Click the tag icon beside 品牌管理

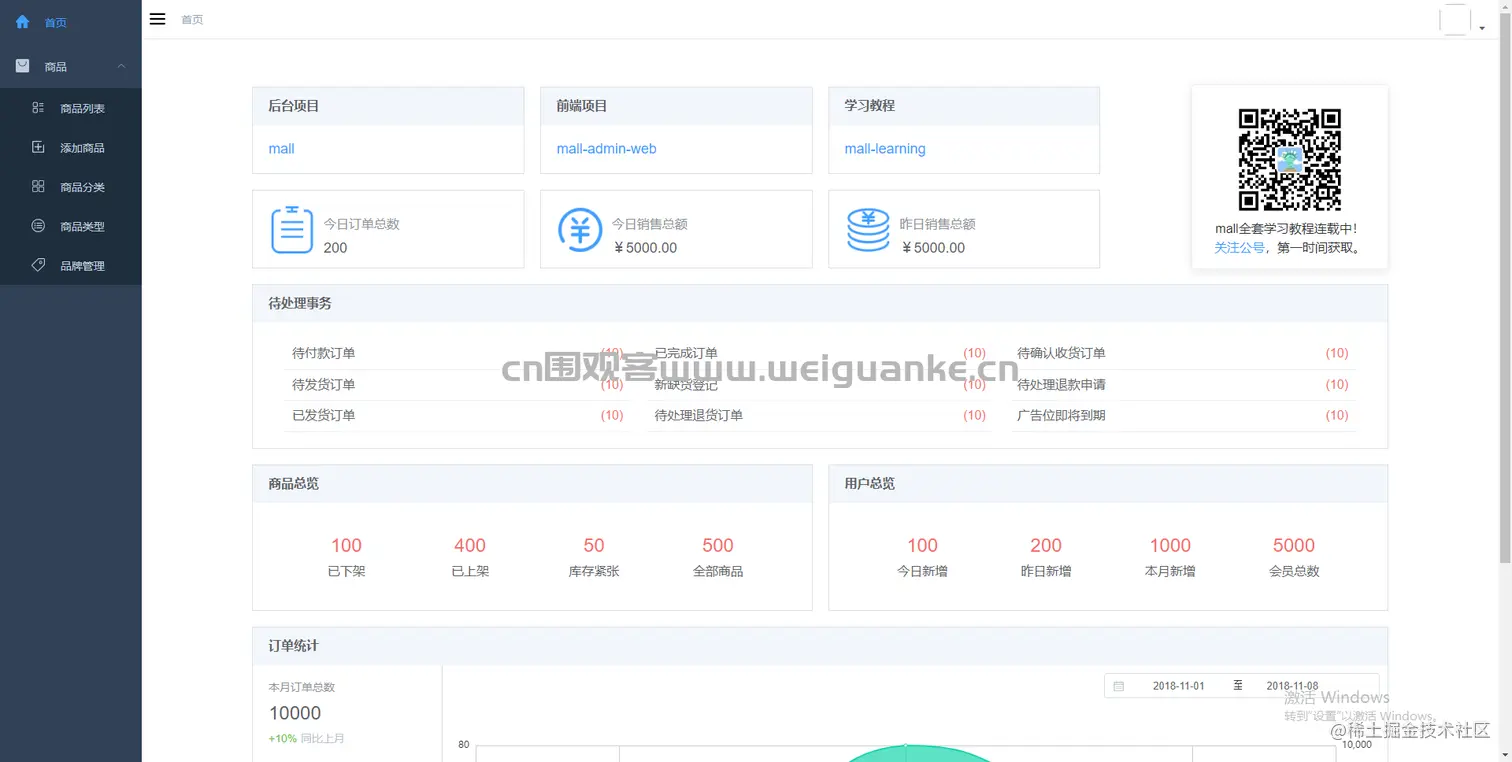(x=38, y=265)
